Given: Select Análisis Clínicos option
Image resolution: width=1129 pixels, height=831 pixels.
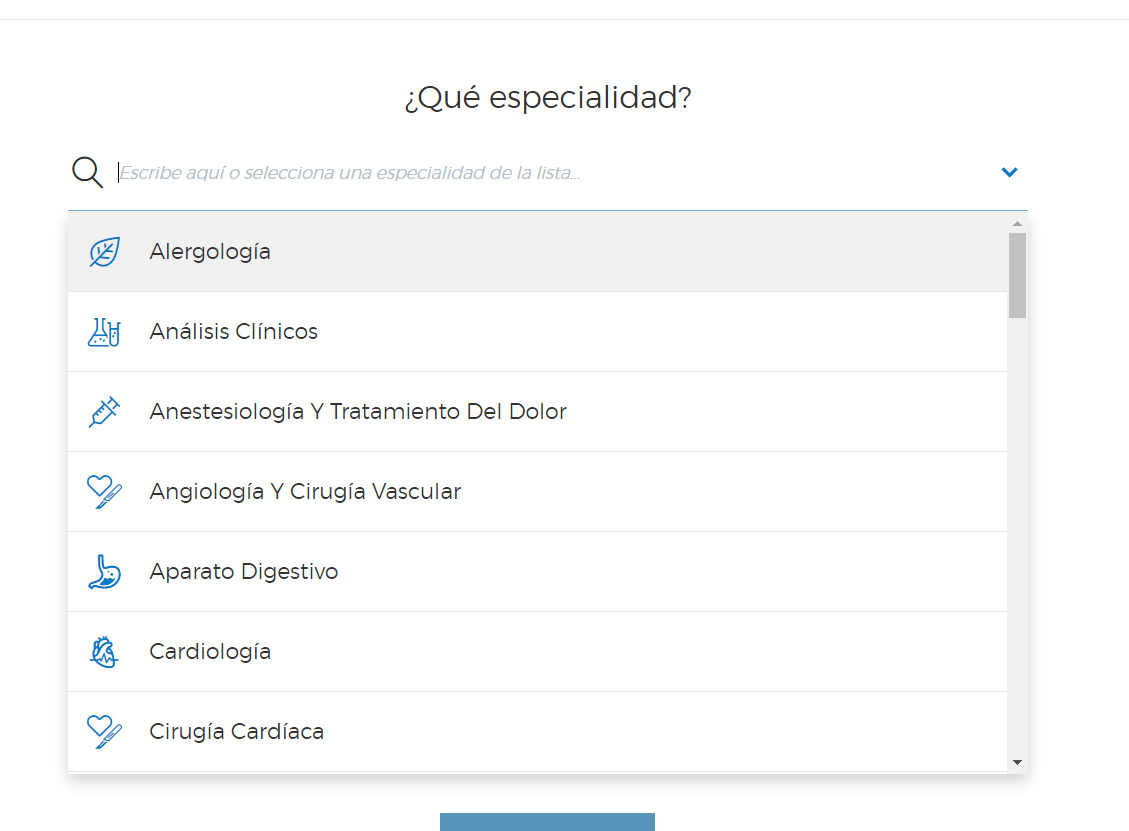Looking at the screenshot, I should (x=234, y=332).
